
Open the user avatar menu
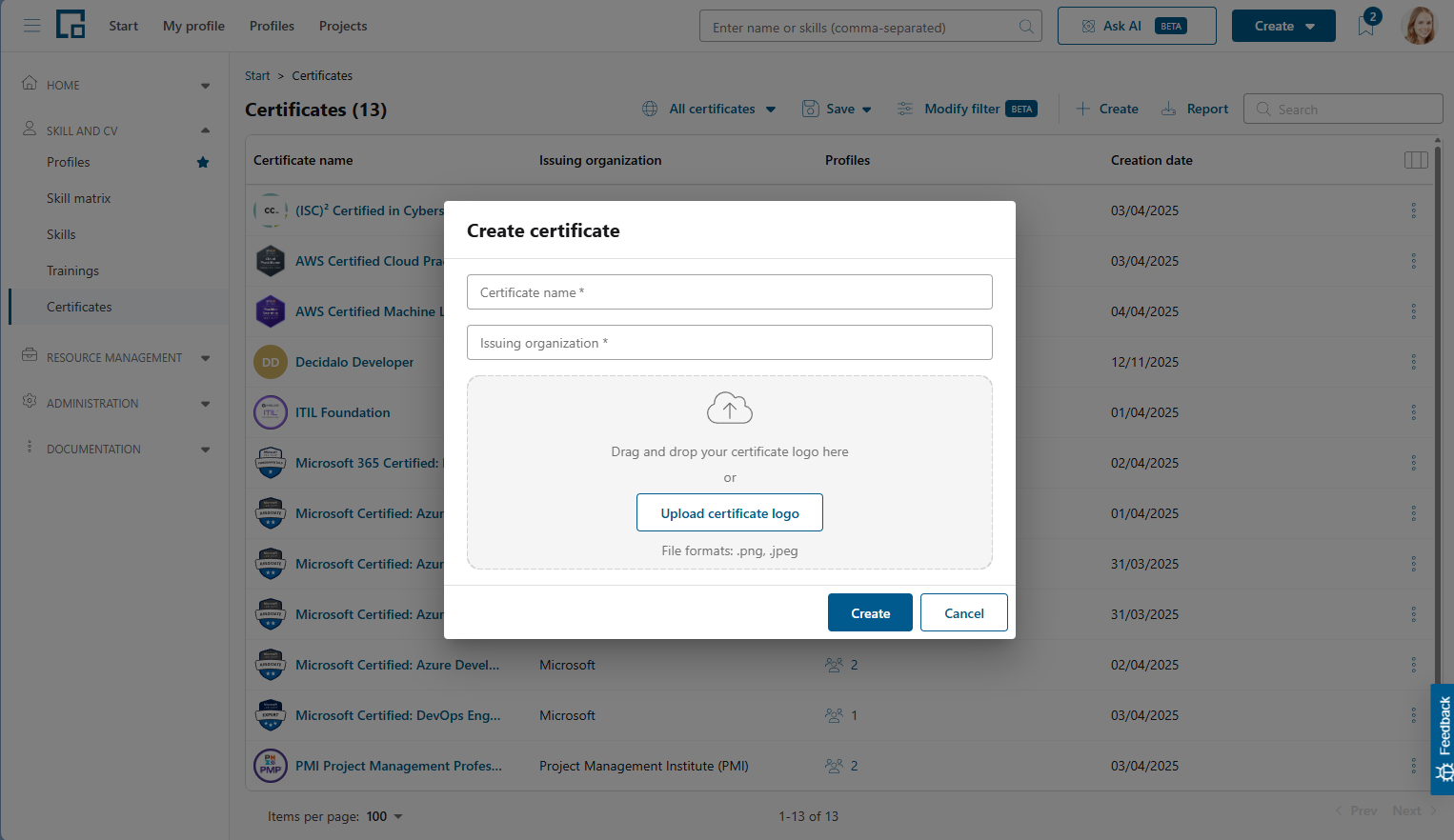tap(1420, 26)
